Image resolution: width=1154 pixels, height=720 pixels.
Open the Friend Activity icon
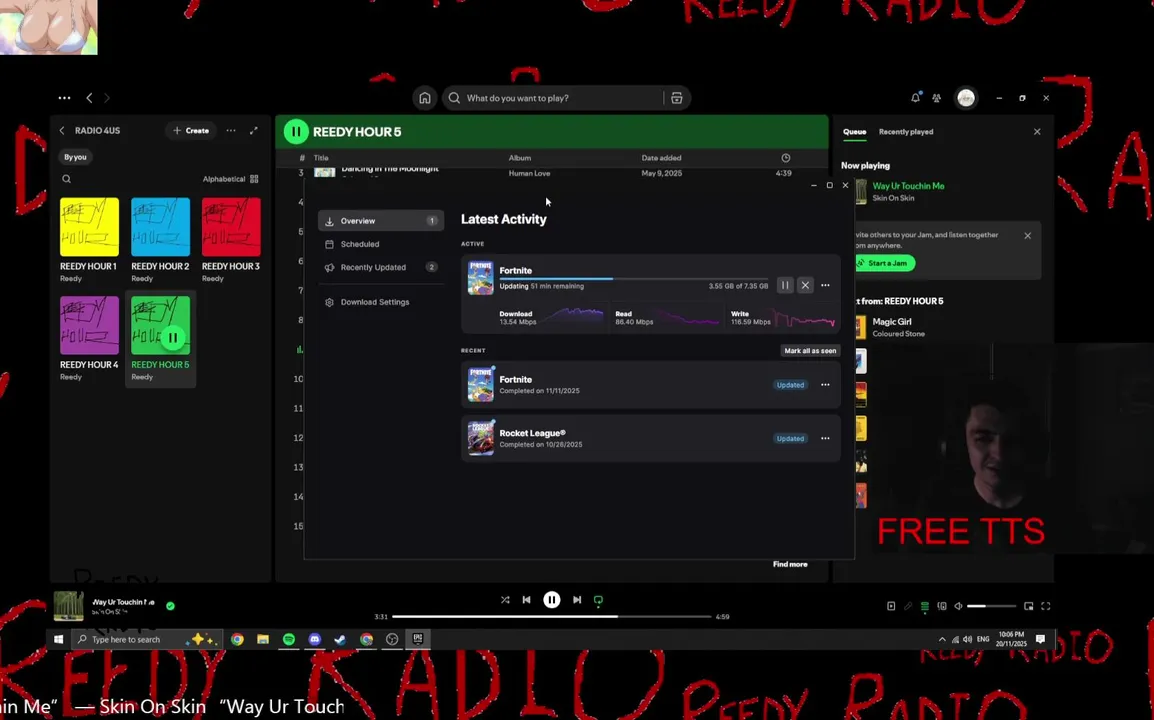pos(936,98)
